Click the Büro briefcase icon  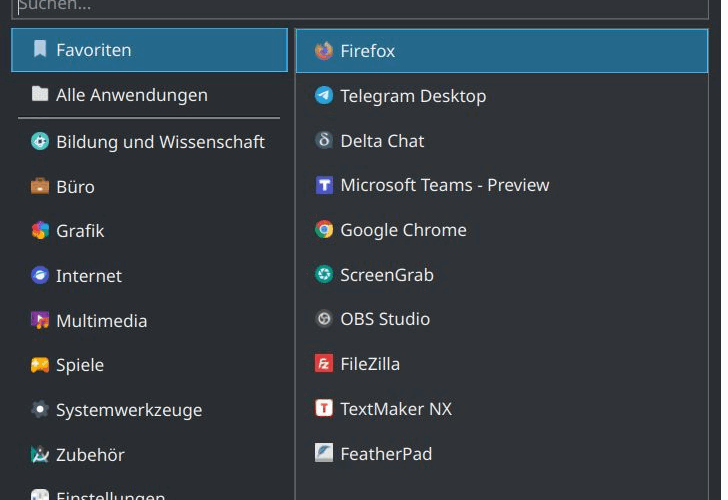point(40,186)
